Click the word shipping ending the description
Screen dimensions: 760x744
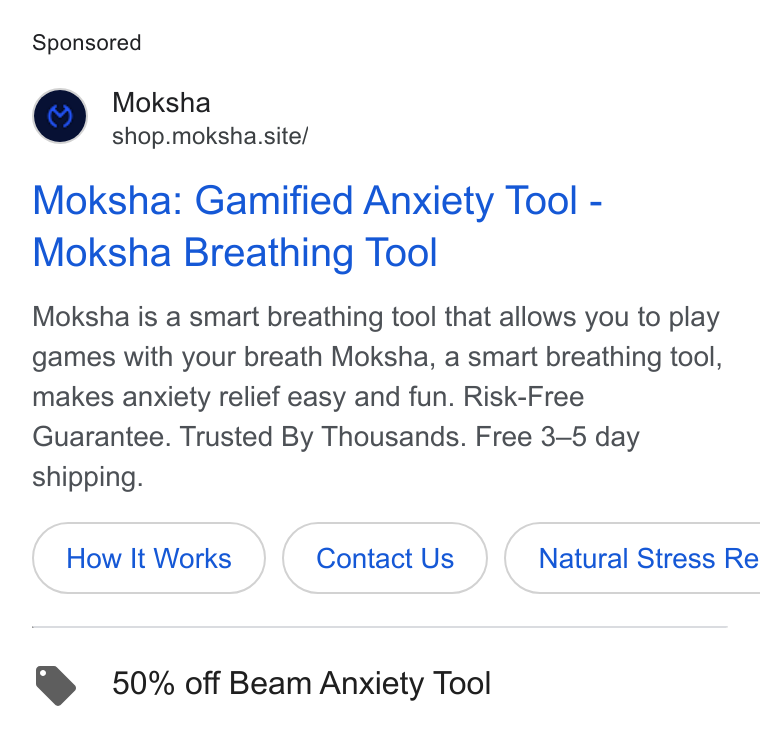click(x=88, y=477)
